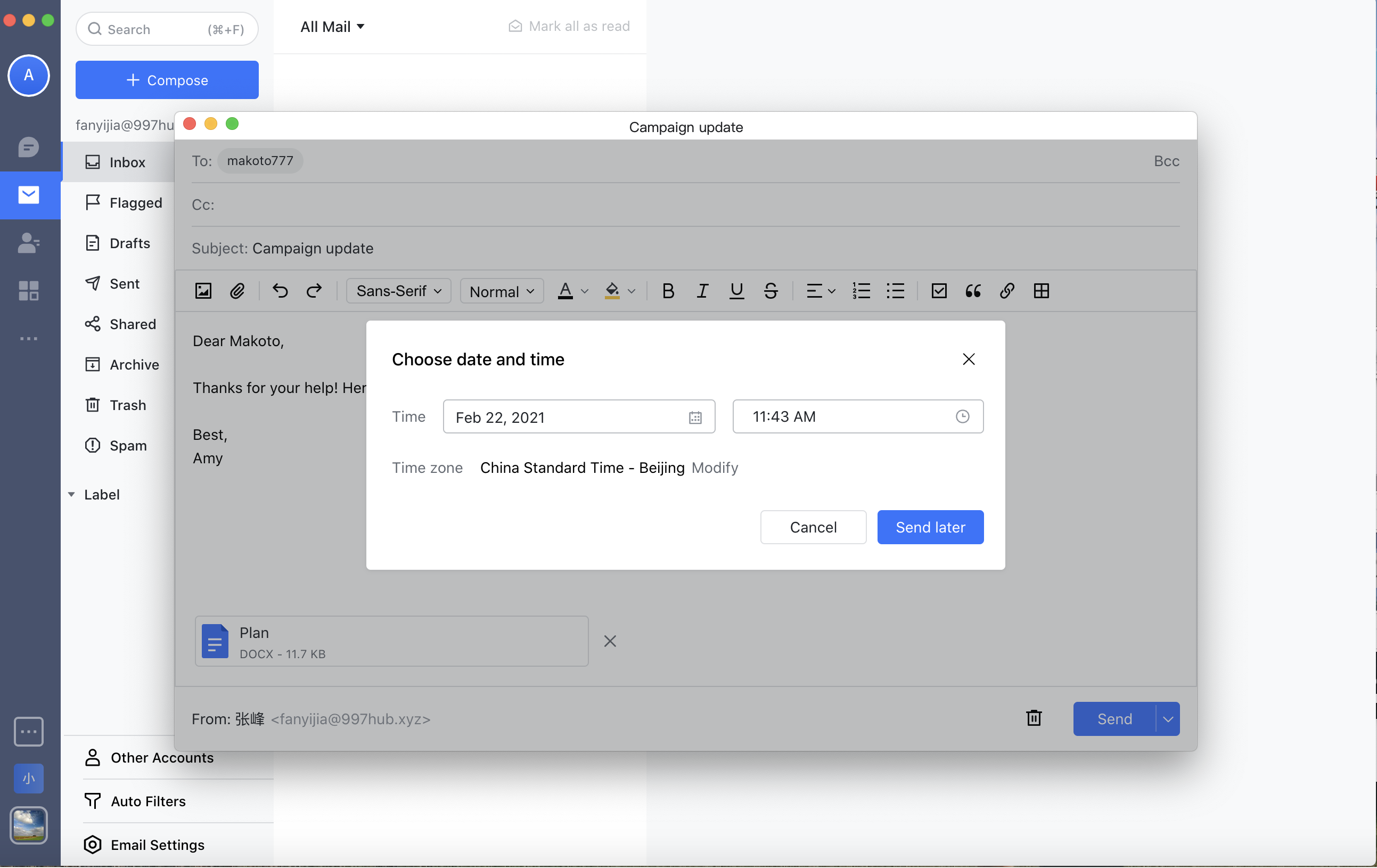Open the Normal paragraph style dropdown
This screenshot has height=868, width=1377.
[x=501, y=291]
